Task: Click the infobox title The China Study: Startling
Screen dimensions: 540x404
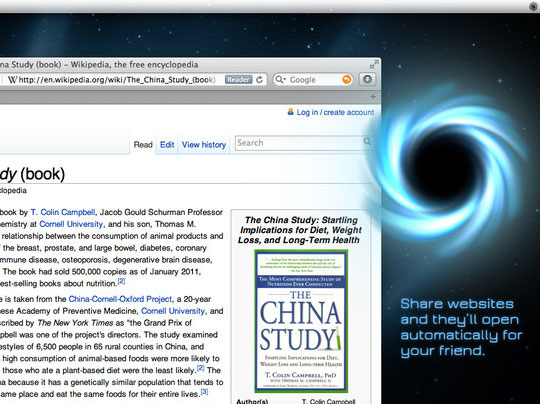Action: pos(300,230)
